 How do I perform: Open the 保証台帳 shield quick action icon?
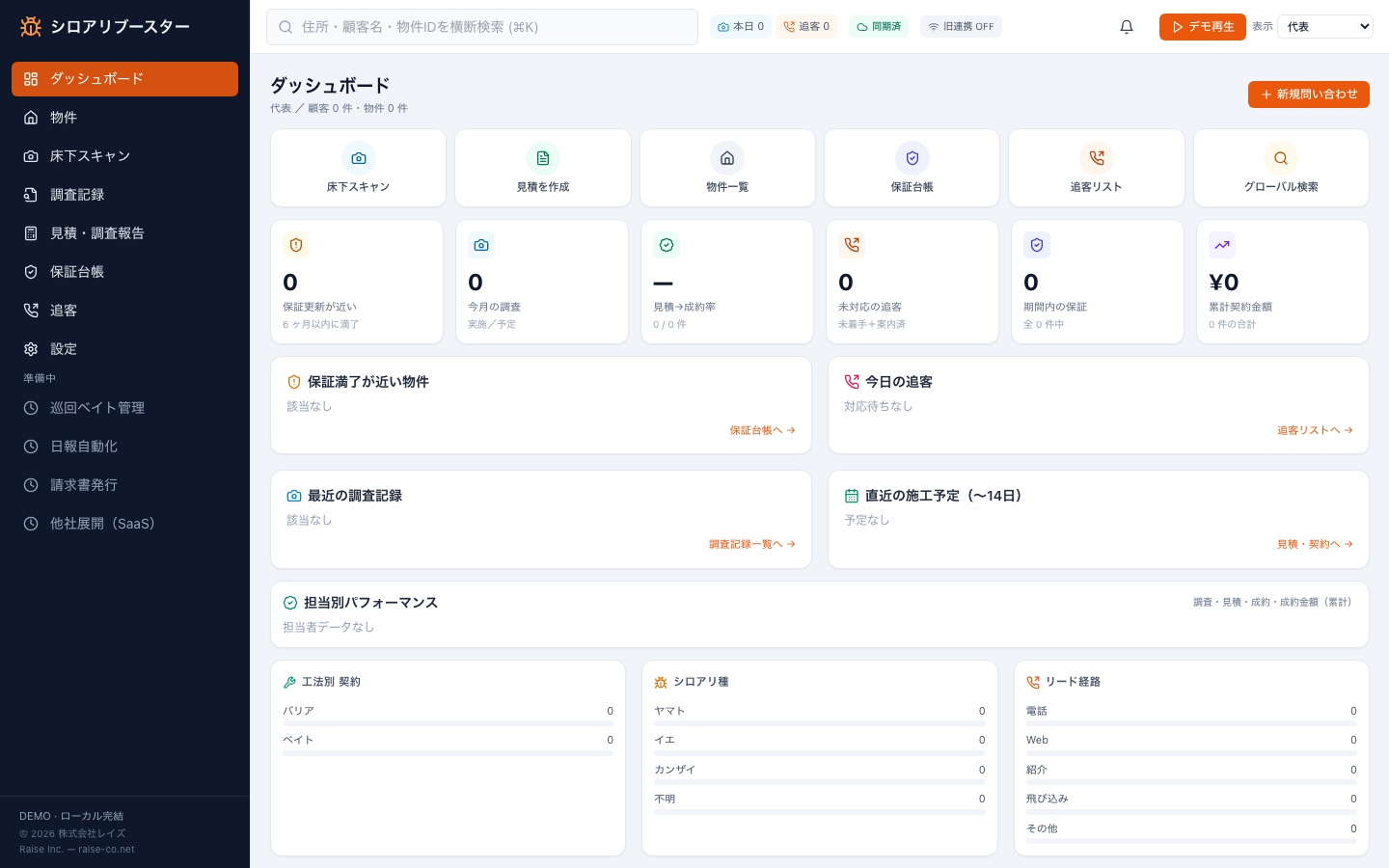point(912,158)
